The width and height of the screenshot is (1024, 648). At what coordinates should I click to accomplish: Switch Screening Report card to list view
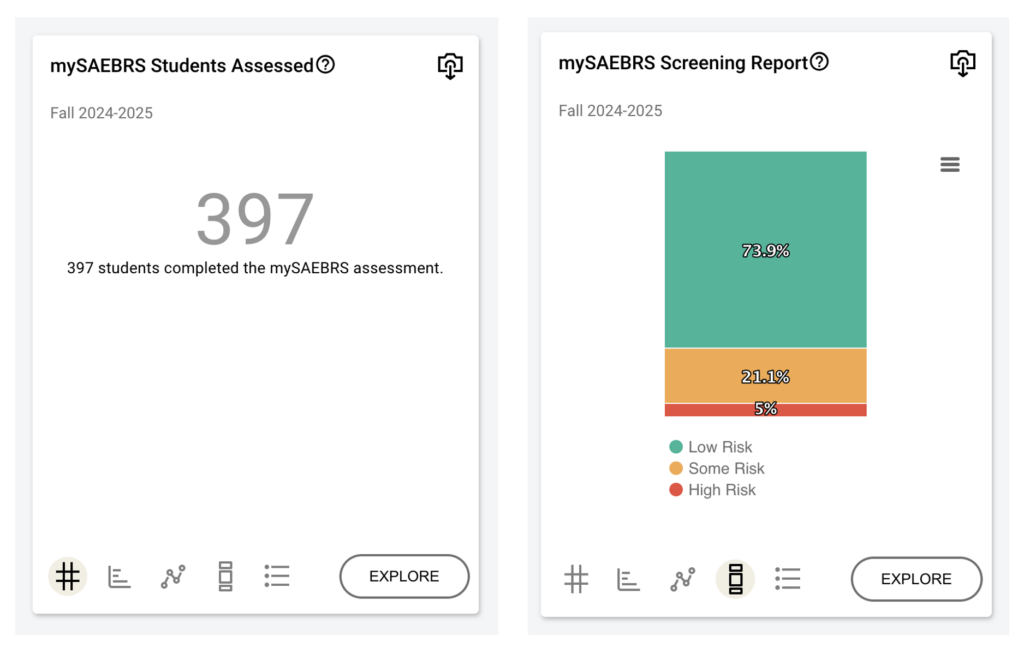[788, 579]
